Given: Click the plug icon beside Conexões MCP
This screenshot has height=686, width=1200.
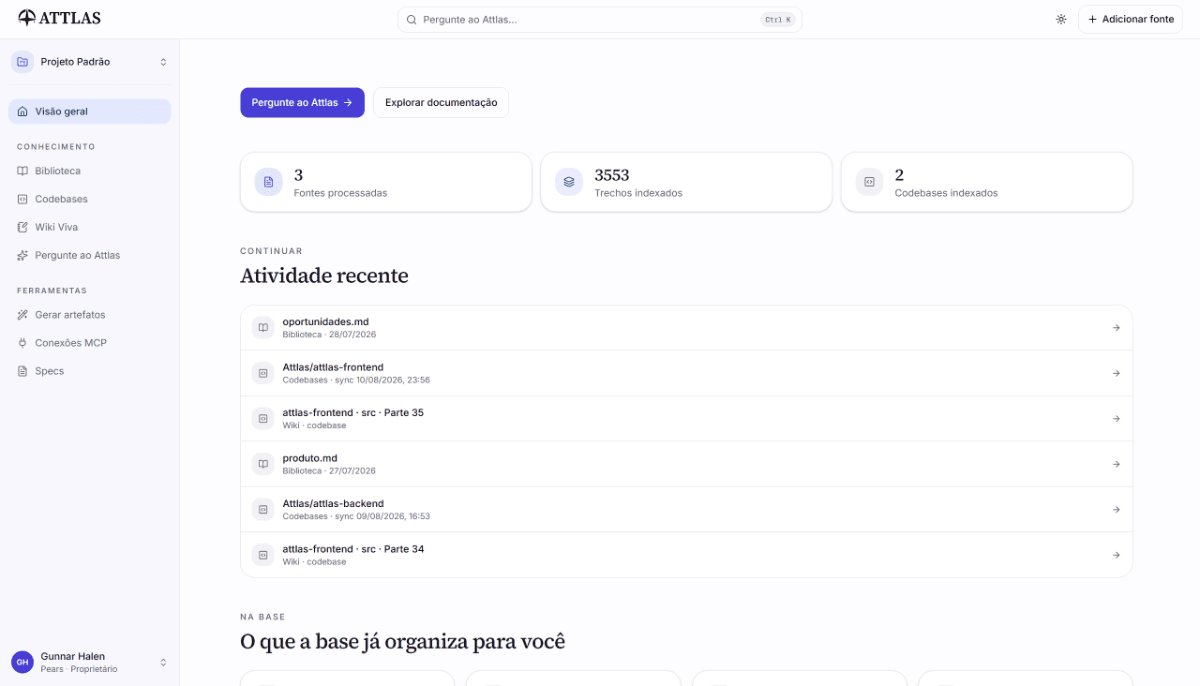Looking at the screenshot, I should (x=22, y=343).
